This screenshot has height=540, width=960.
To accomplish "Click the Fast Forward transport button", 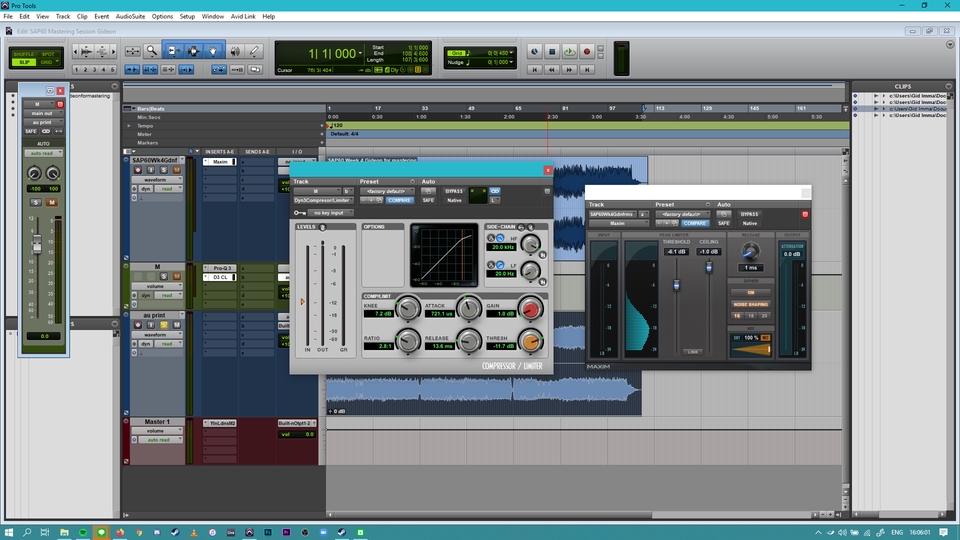I will (x=569, y=70).
